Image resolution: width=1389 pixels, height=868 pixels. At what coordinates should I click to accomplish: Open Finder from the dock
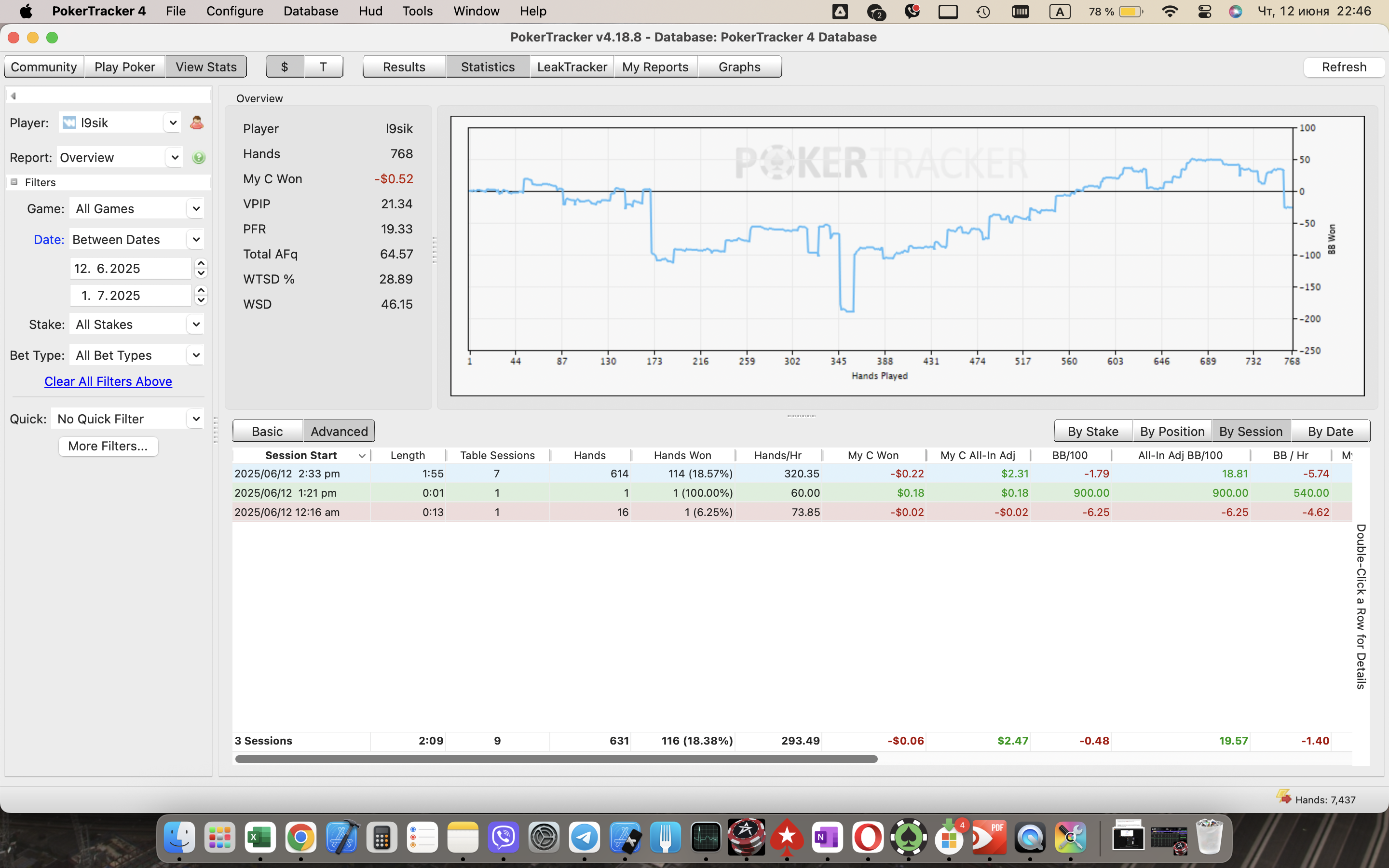click(x=179, y=838)
